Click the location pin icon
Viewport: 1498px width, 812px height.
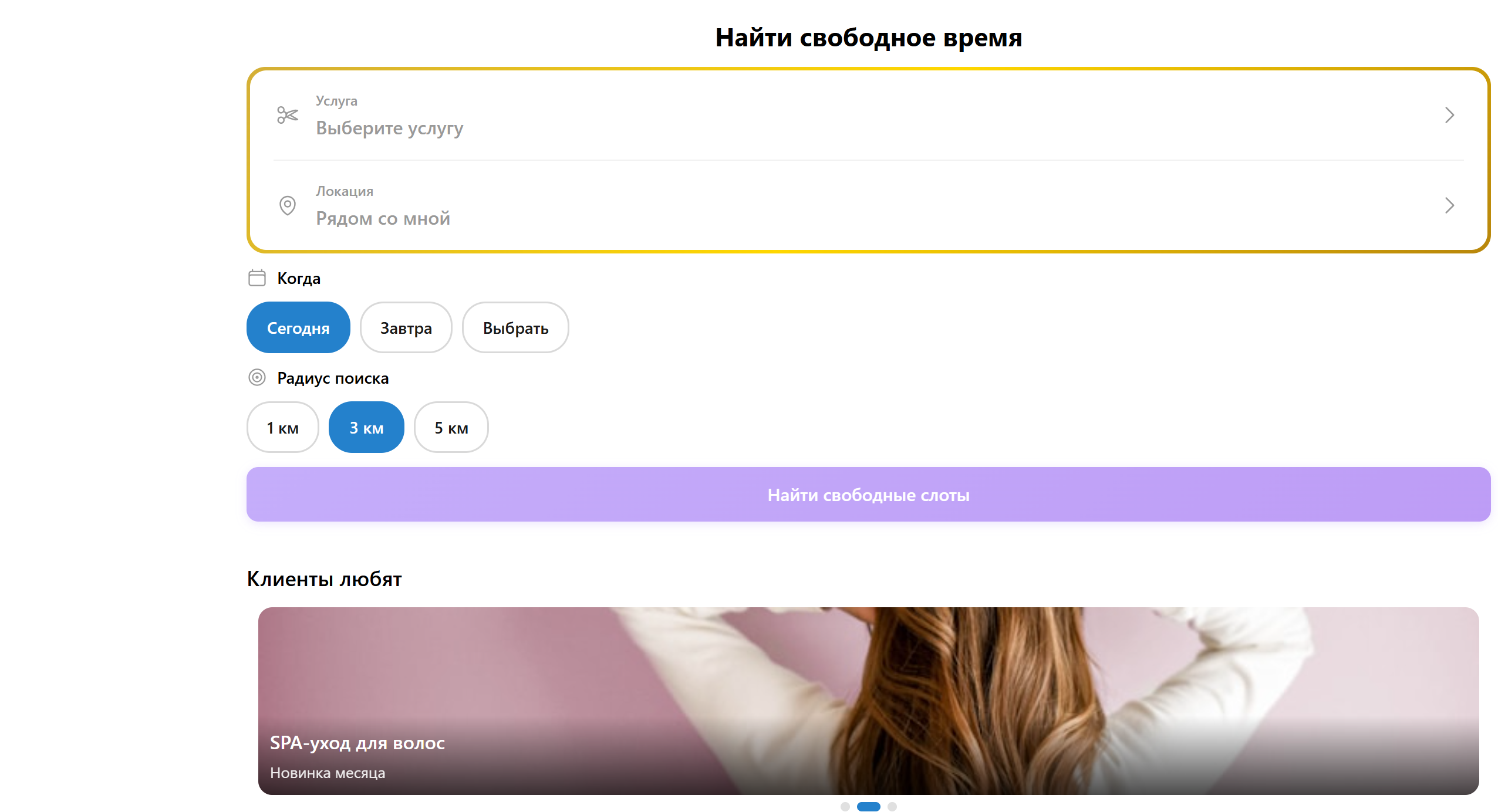point(288,205)
